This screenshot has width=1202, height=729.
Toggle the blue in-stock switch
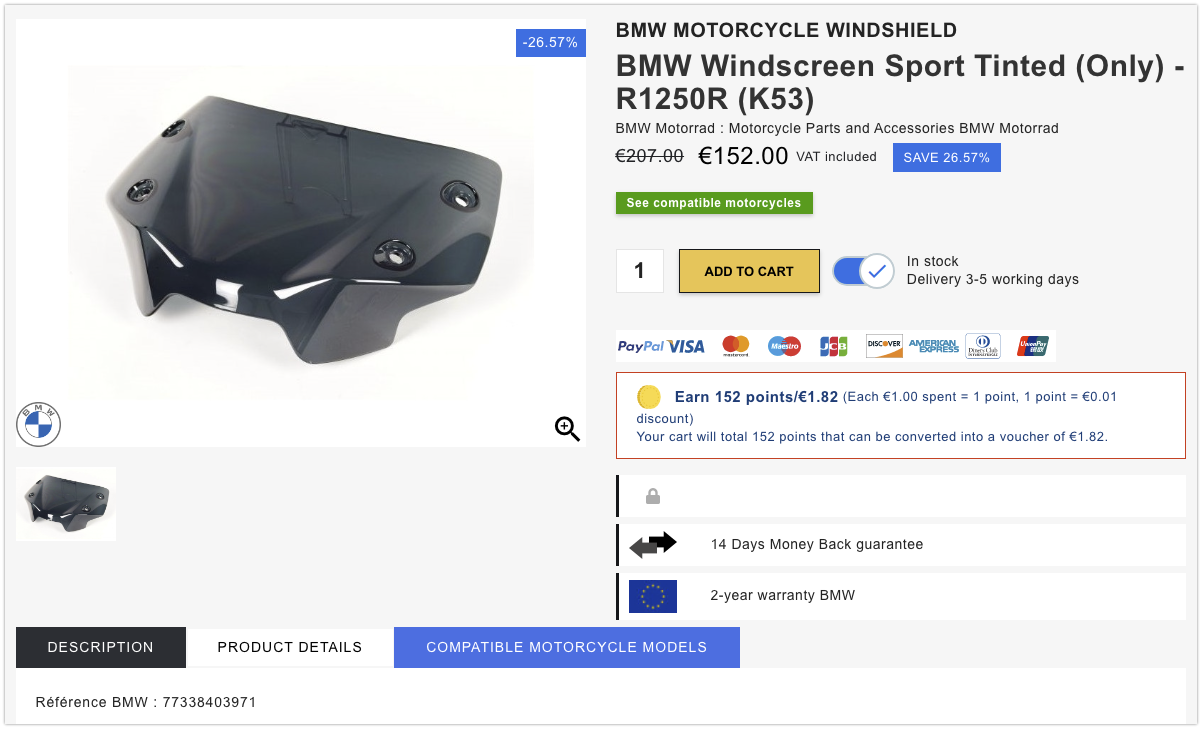click(863, 271)
